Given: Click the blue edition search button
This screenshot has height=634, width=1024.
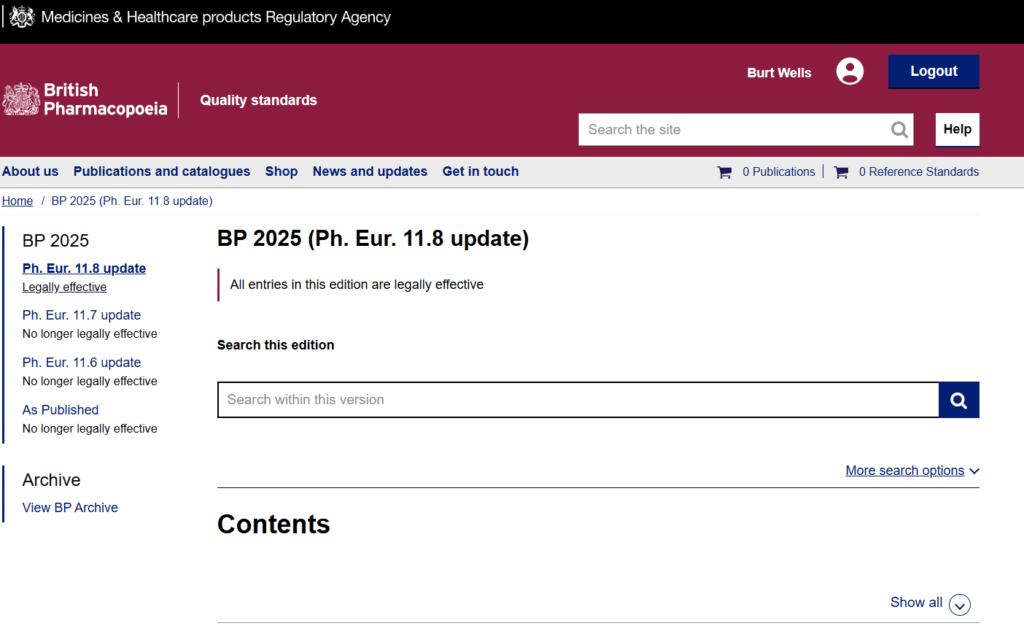Looking at the screenshot, I should pyautogui.click(x=958, y=400).
